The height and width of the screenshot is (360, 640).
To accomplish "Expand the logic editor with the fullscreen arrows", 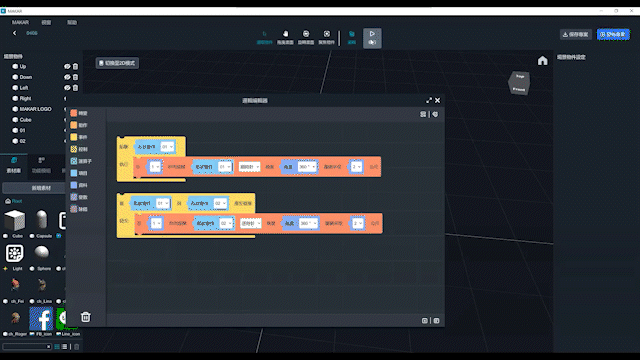I will tap(429, 100).
